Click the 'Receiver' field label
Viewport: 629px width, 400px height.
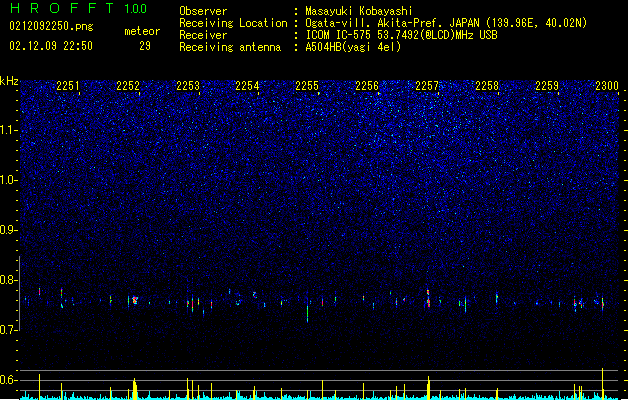coord(203,35)
